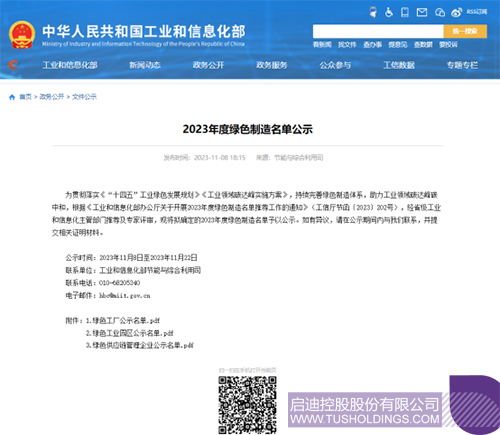Click the national emblem logo
The image size is (500, 435).
(22, 35)
